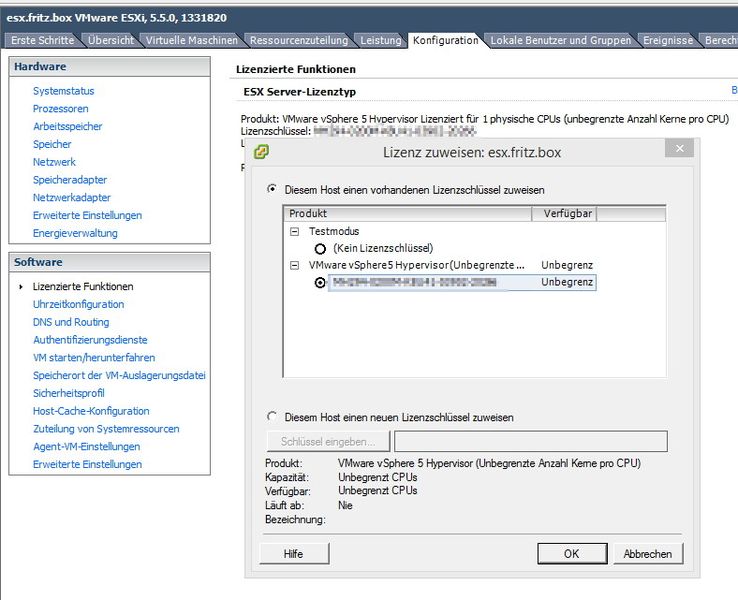This screenshot has height=600, width=738.
Task: Open the Authentifizierungsdienste link
Action: 90,340
